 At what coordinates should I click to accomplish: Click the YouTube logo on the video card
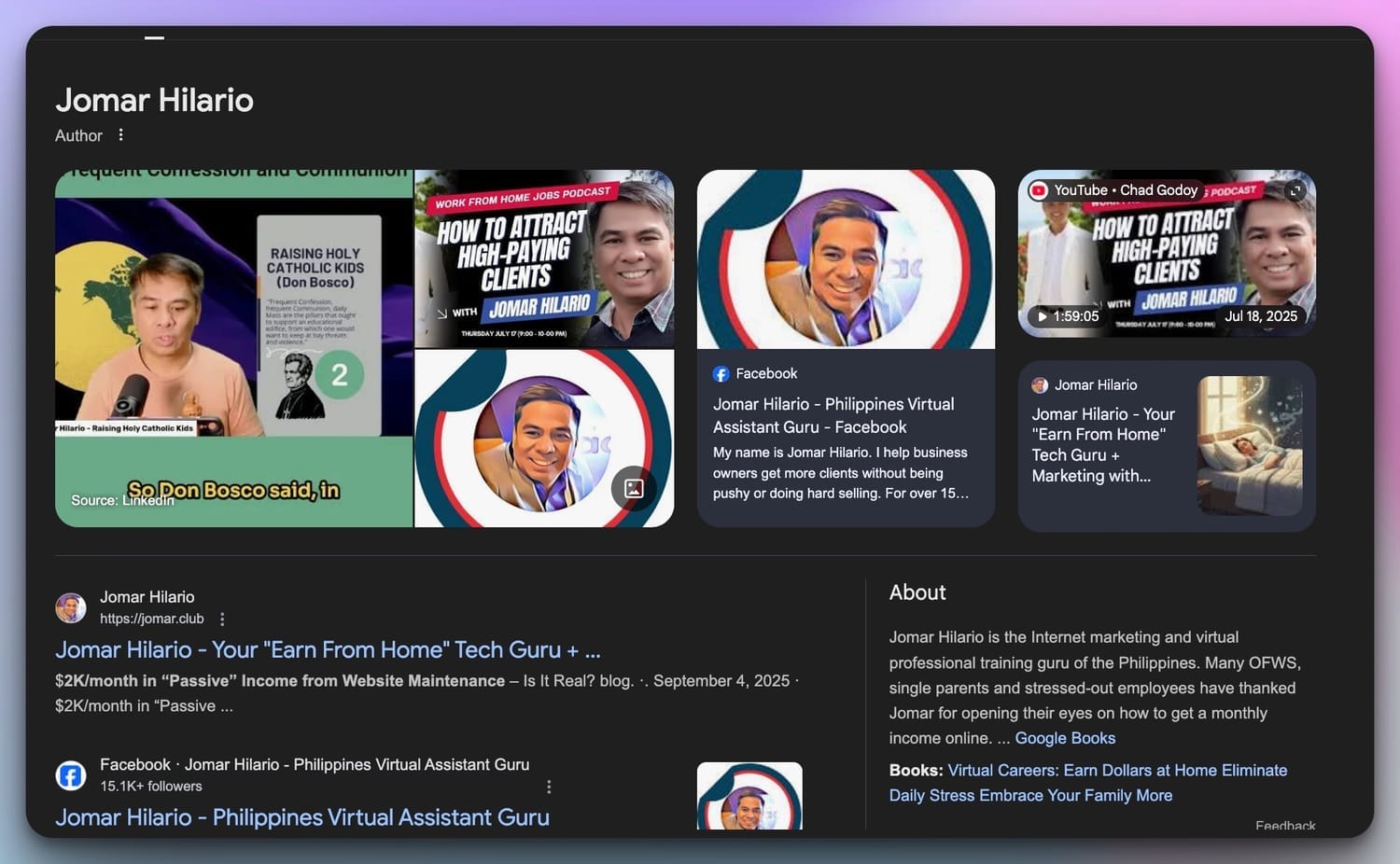[x=1038, y=190]
